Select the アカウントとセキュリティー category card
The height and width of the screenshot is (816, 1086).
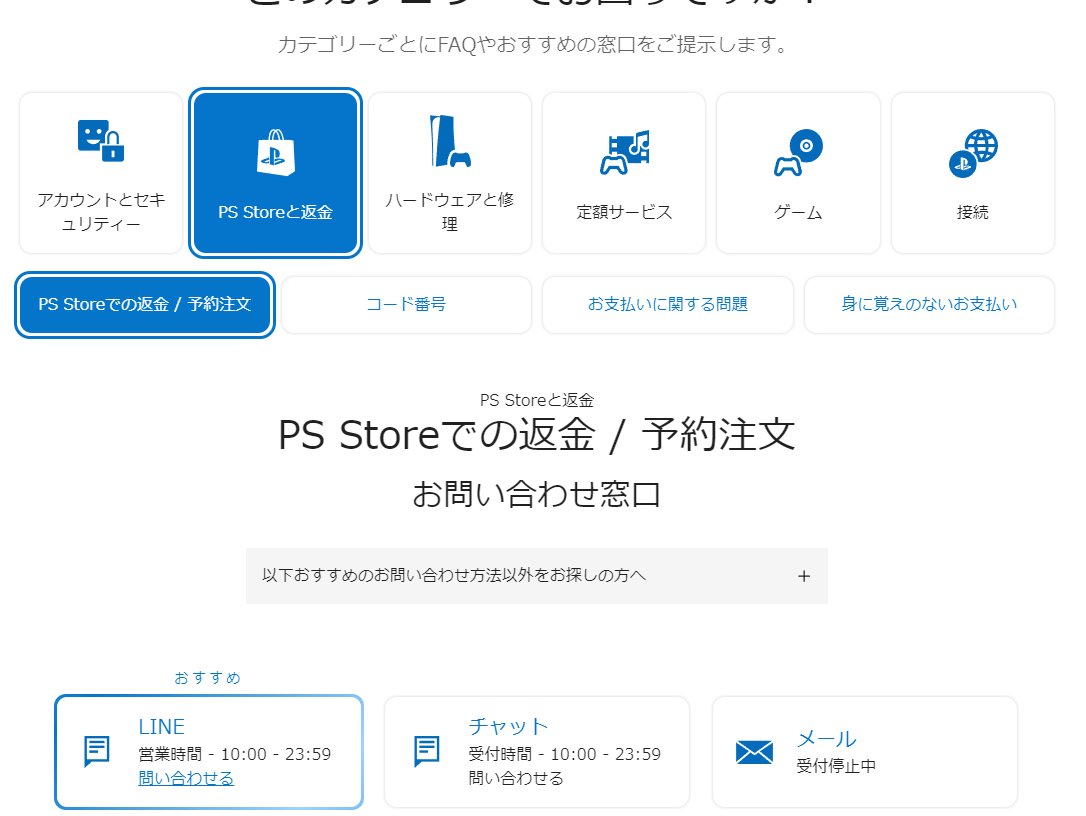(101, 173)
